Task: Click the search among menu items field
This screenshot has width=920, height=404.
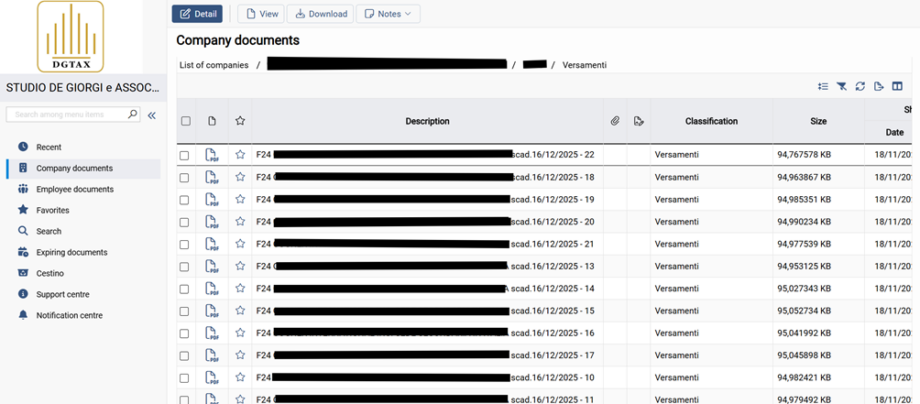Action: [68, 115]
